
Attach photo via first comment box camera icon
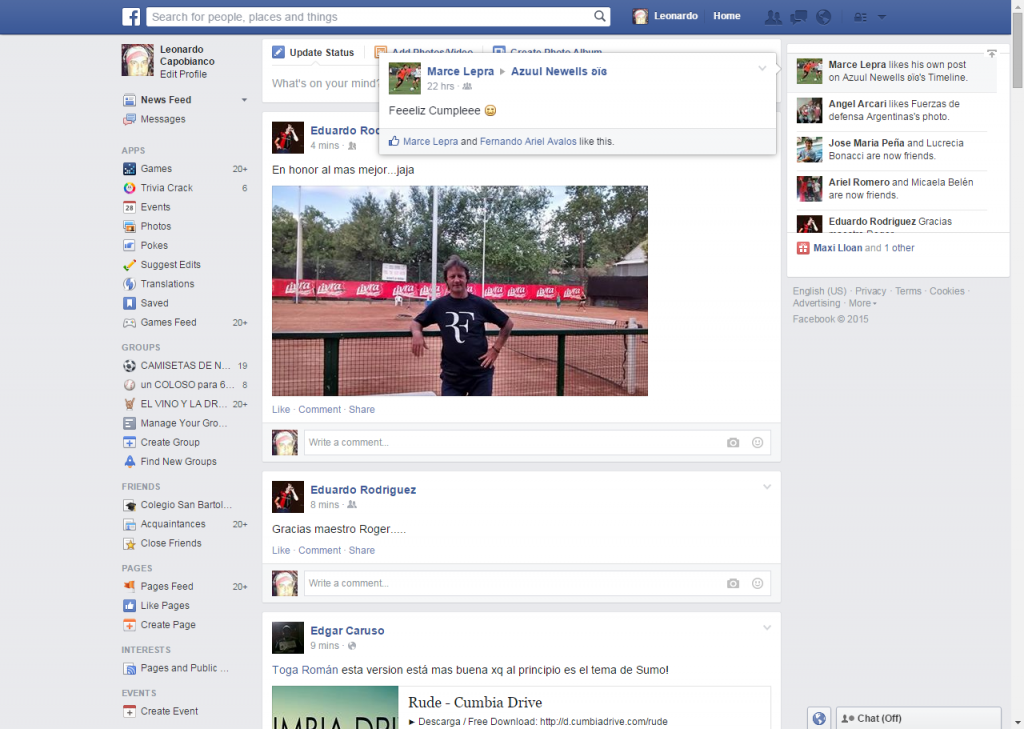click(x=733, y=443)
